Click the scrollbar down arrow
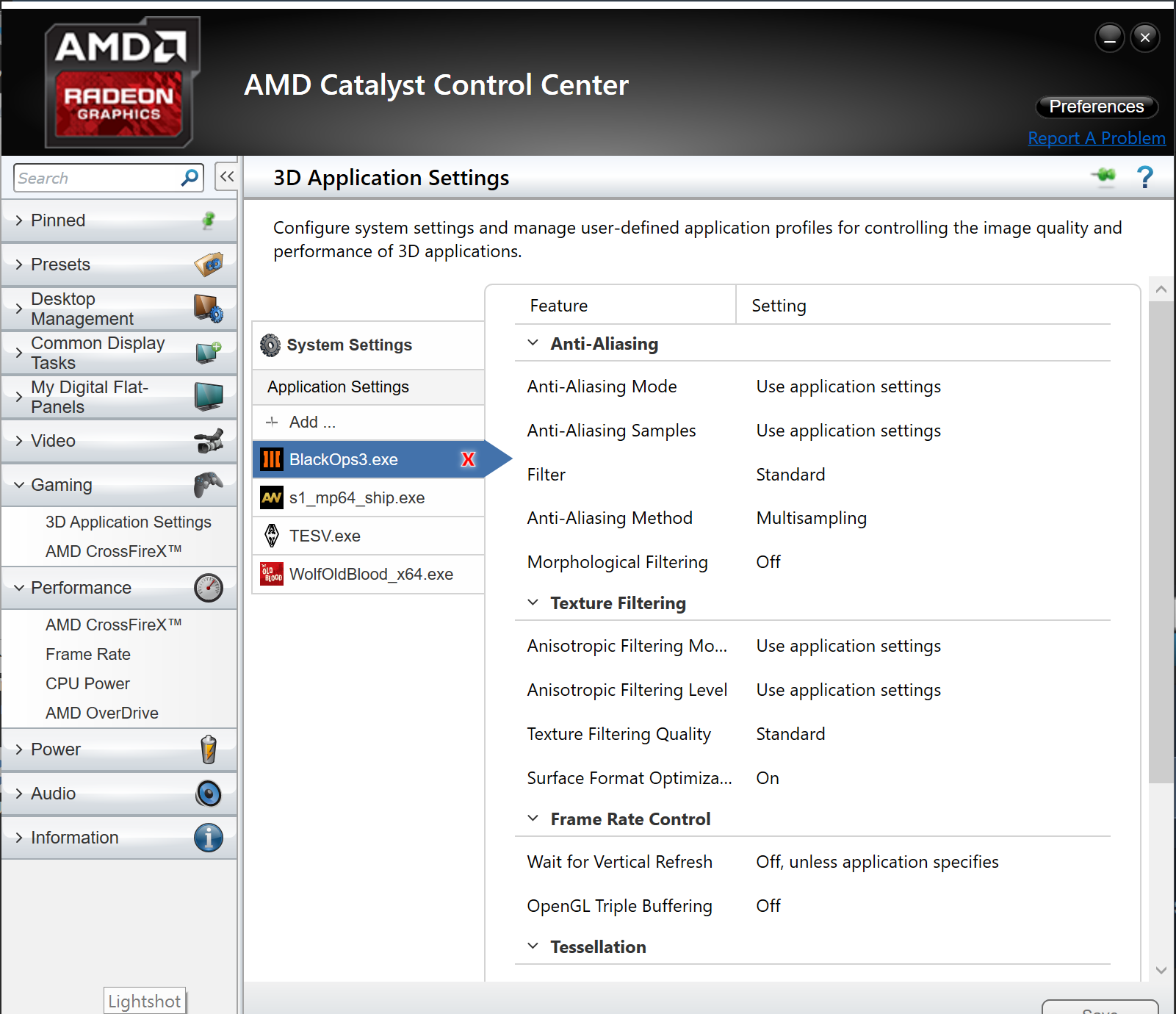This screenshot has height=1014, width=1176. pos(1161,970)
